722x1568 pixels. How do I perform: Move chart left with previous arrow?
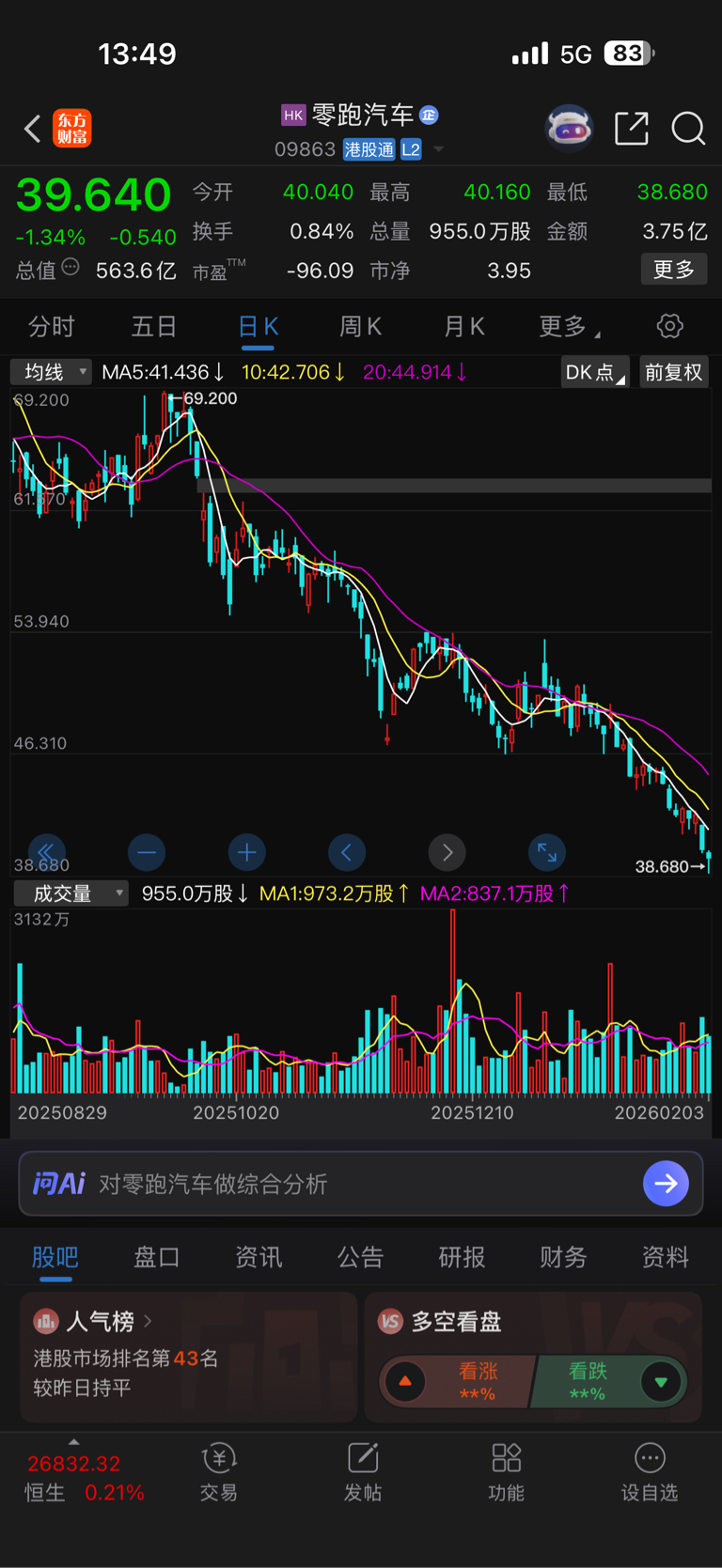347,852
